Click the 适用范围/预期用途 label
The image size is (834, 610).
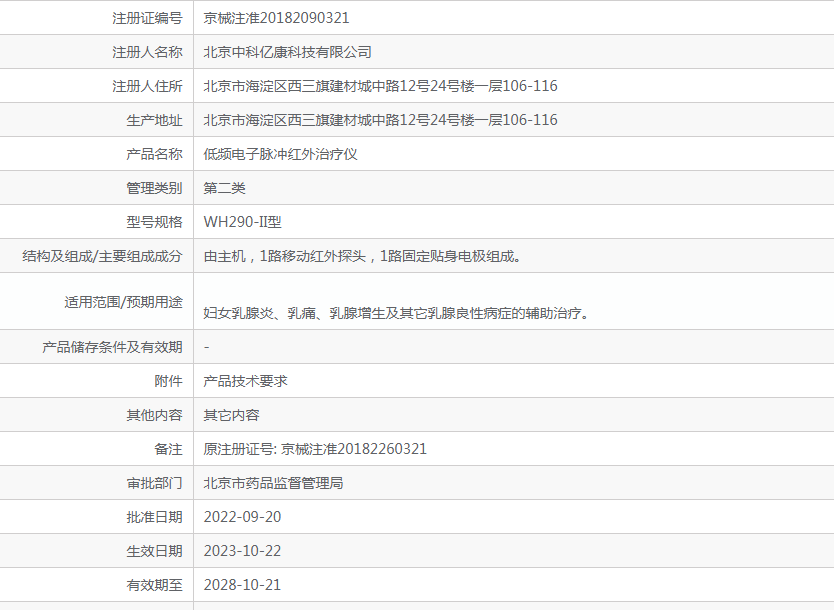pyautogui.click(x=123, y=302)
